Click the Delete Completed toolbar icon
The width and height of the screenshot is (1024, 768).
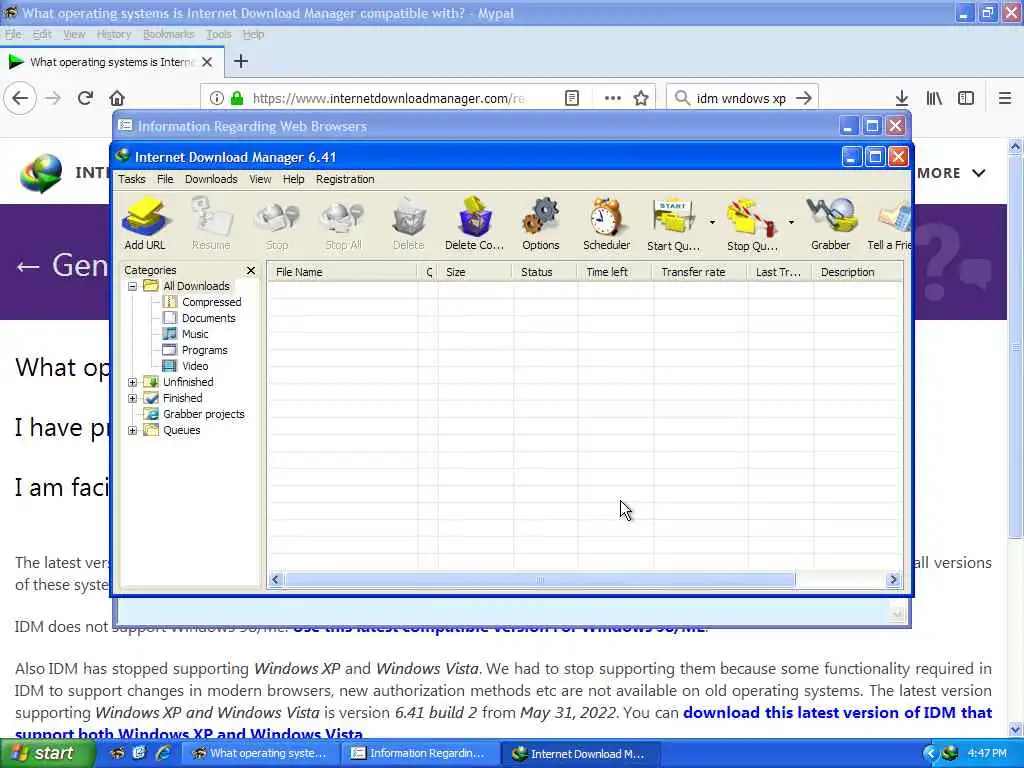474,224
